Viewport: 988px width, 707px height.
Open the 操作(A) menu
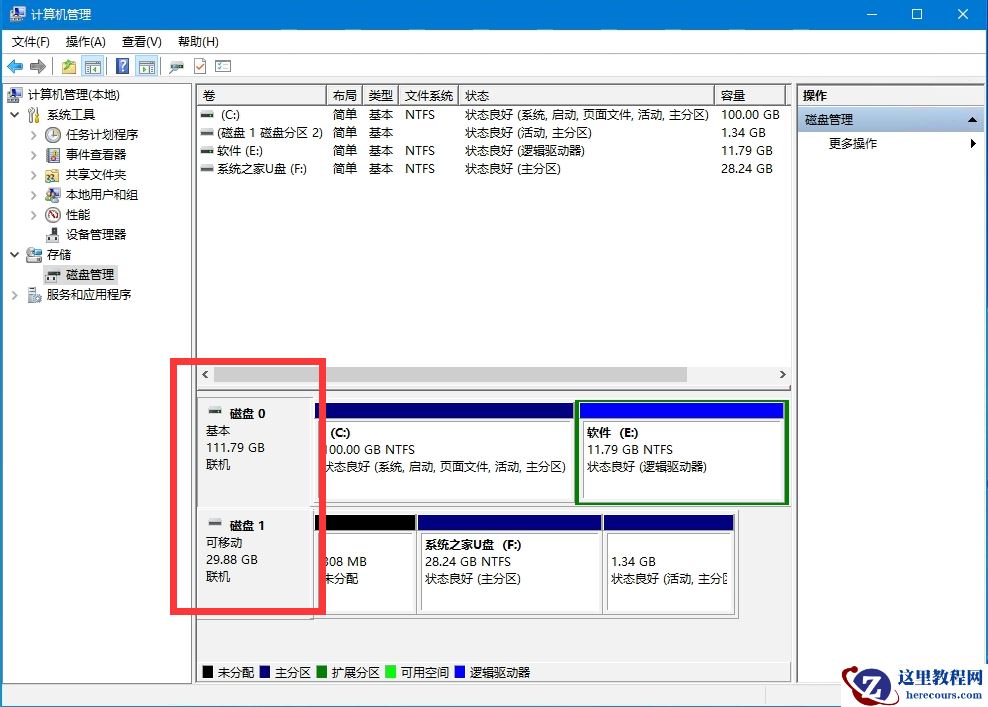(85, 41)
